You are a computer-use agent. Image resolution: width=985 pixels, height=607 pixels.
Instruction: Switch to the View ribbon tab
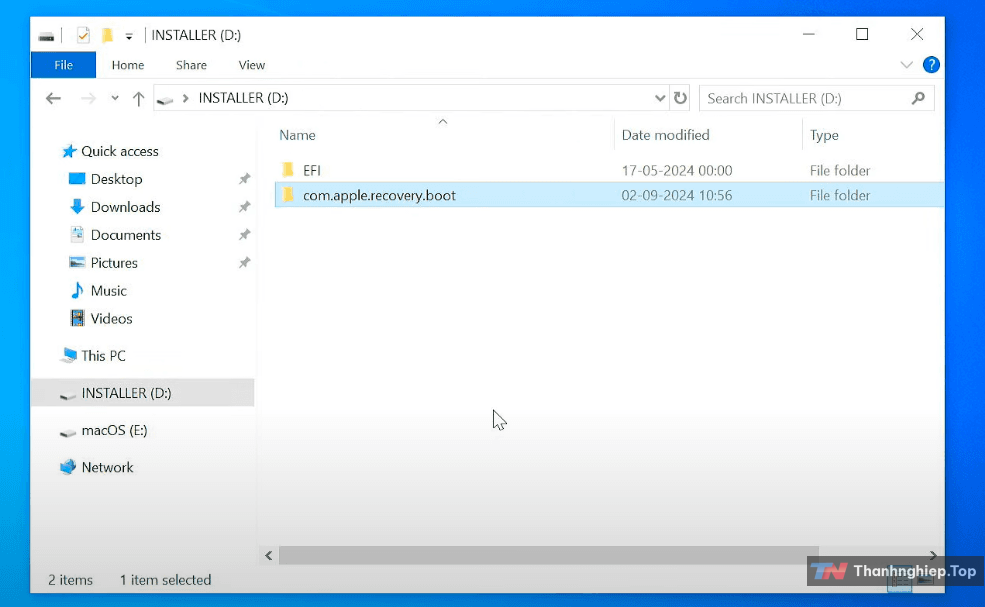pyautogui.click(x=251, y=65)
